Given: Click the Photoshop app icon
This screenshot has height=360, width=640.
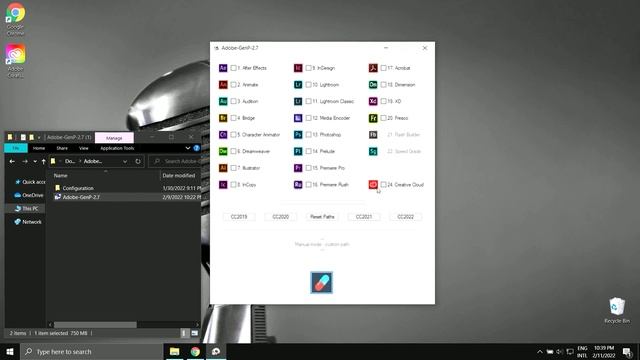Looking at the screenshot, I should pyautogui.click(x=298, y=134).
